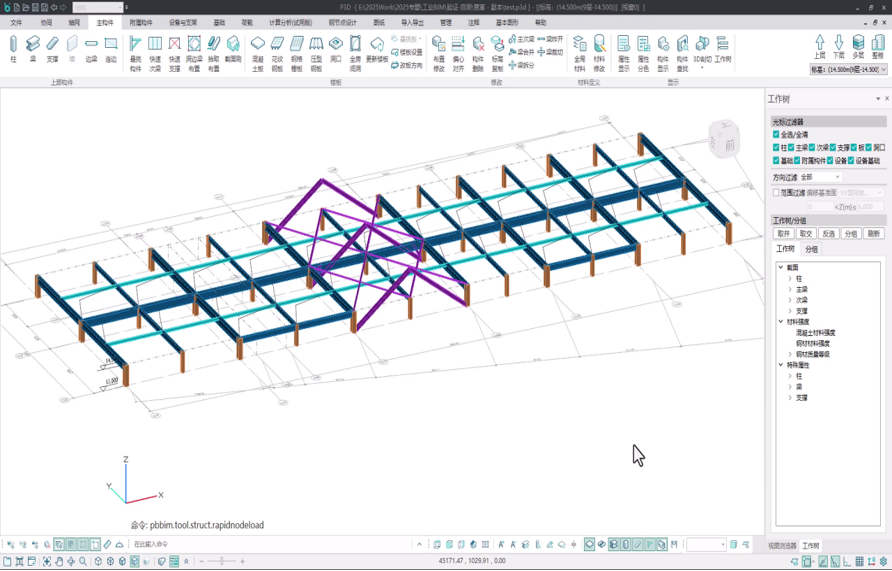Open the 方向过滤 dropdown
The width and height of the screenshot is (892, 571).
tap(820, 177)
